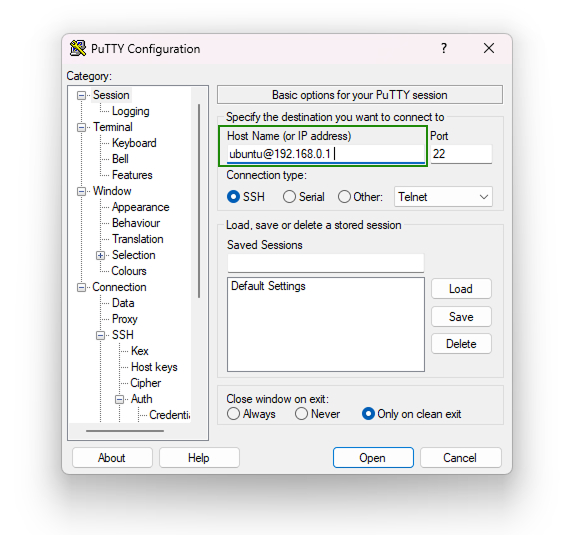Open the Bell category

(120, 159)
